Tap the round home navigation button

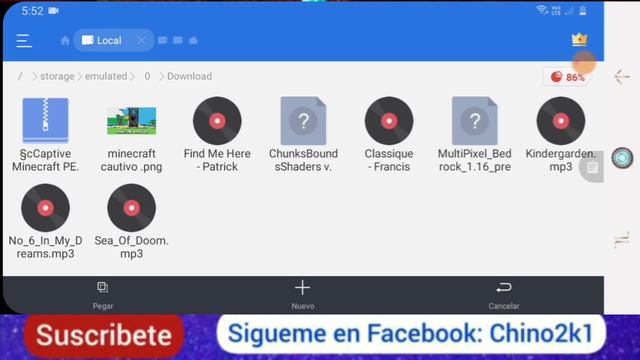[622, 158]
